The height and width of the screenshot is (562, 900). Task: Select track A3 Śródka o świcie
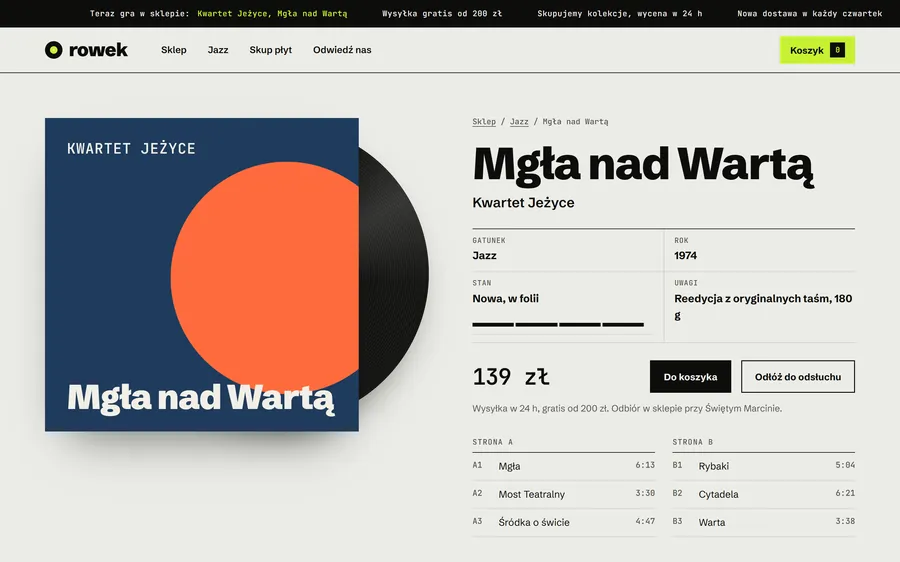(564, 522)
